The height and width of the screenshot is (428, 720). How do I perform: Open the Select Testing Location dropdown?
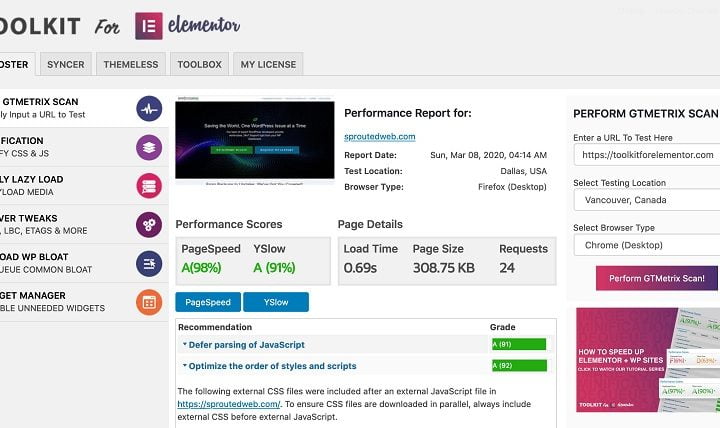click(x=647, y=200)
